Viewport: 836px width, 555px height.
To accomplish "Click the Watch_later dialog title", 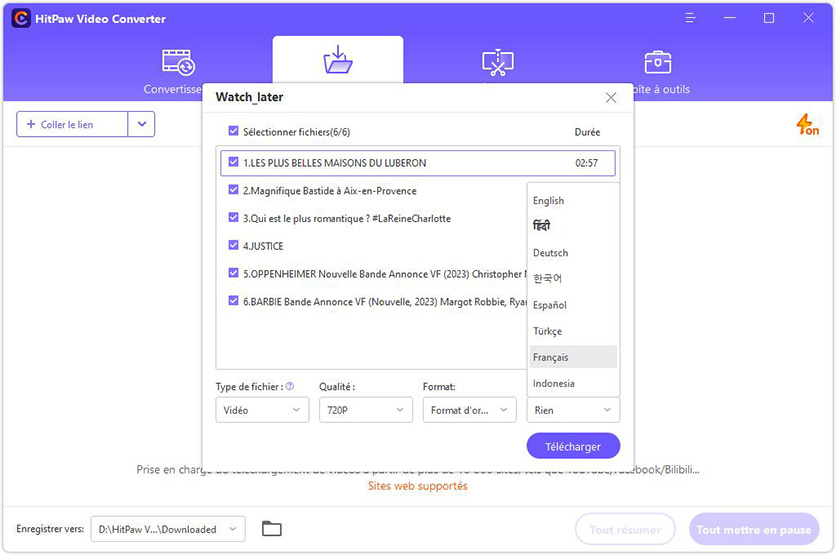I will coord(249,97).
